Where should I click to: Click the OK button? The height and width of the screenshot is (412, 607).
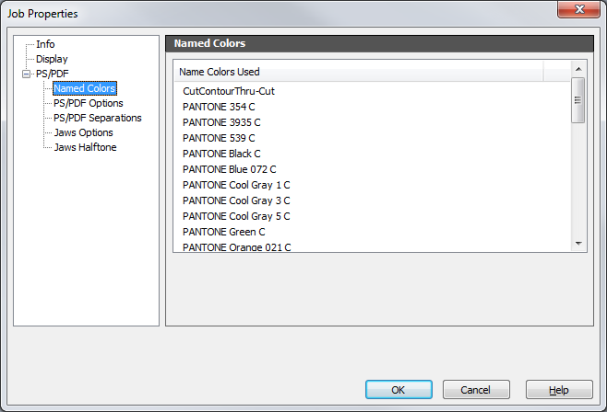tap(399, 390)
